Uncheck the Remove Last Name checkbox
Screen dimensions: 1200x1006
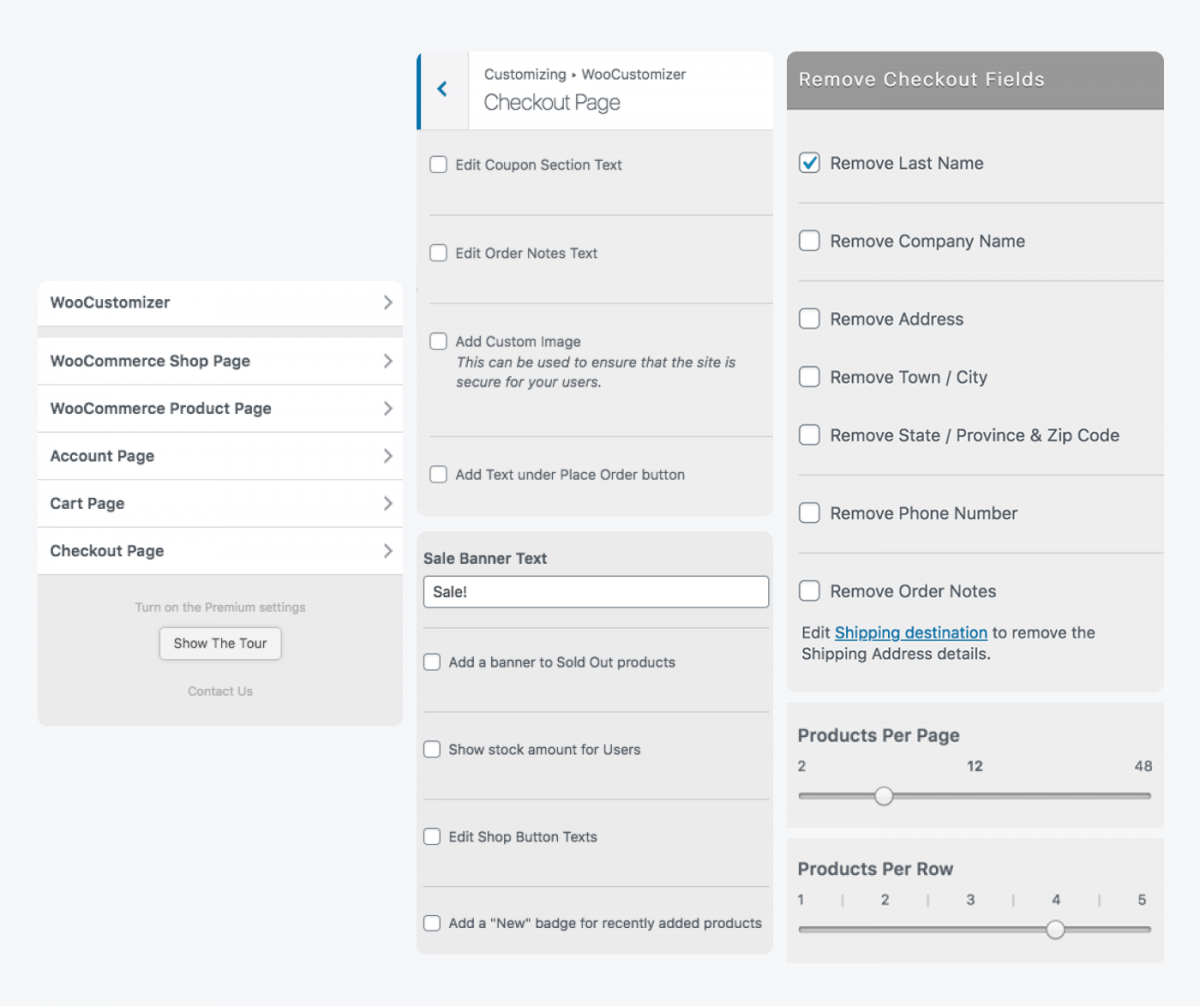tap(810, 163)
